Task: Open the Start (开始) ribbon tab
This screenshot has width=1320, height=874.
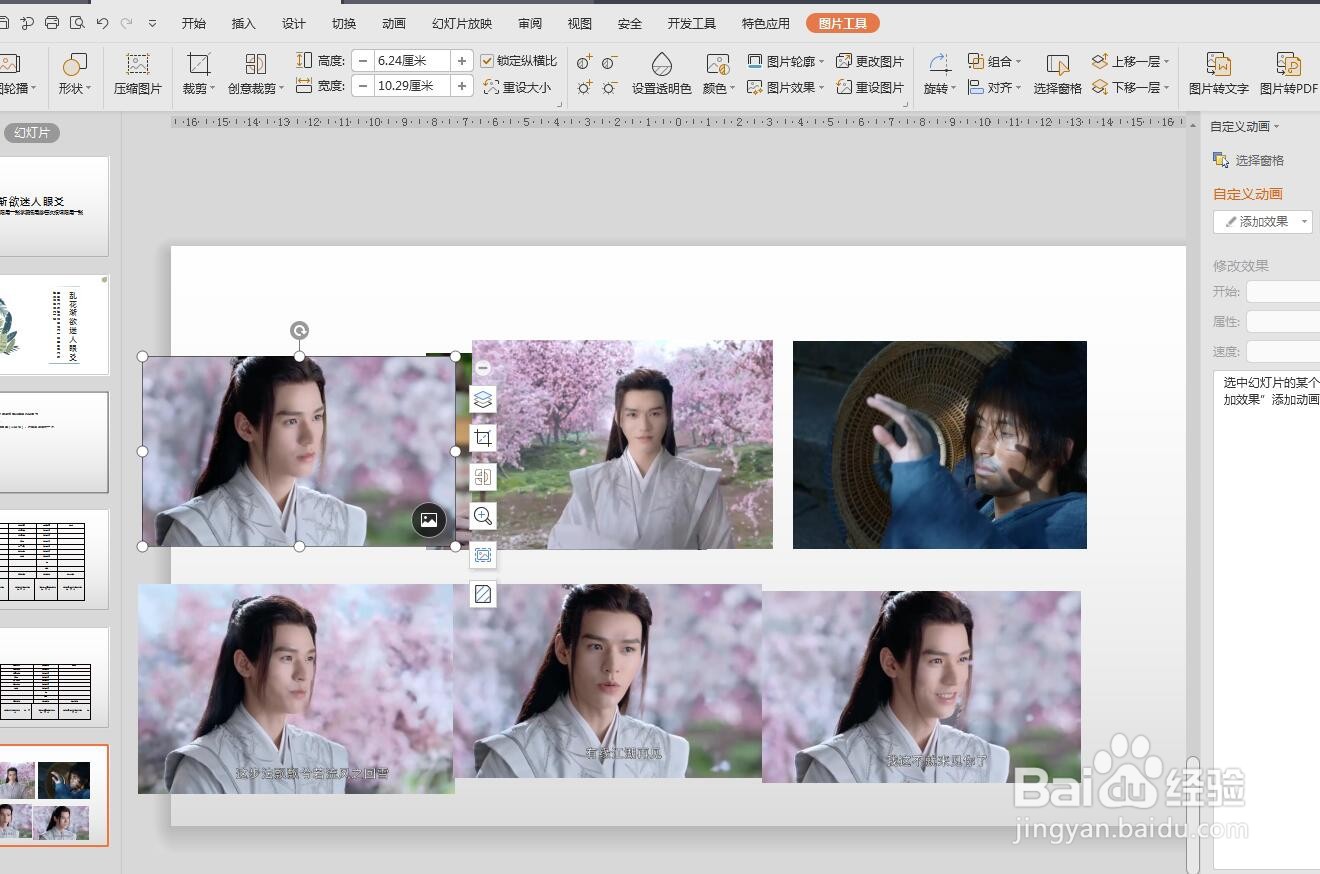Action: tap(194, 23)
